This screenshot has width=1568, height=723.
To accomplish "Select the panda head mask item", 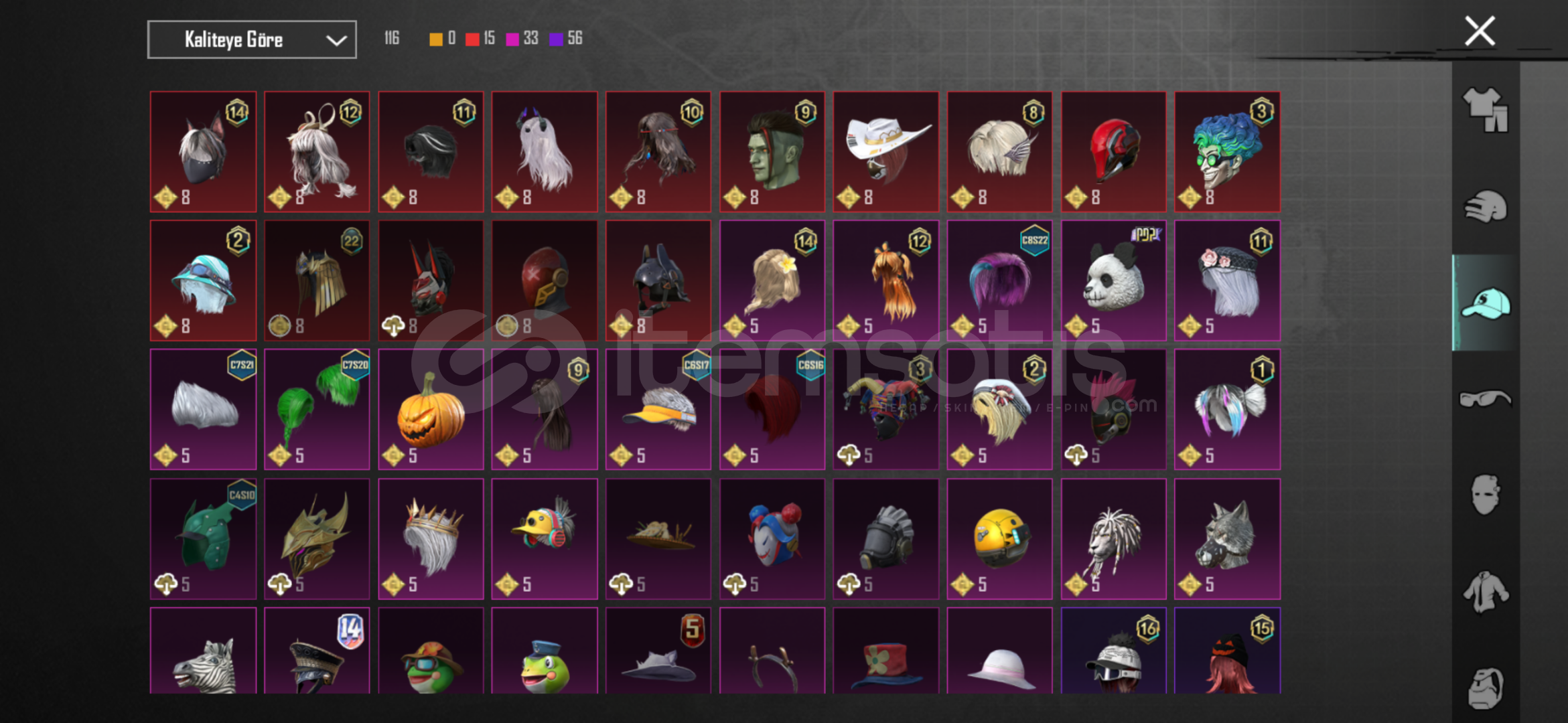I will [x=1113, y=280].
